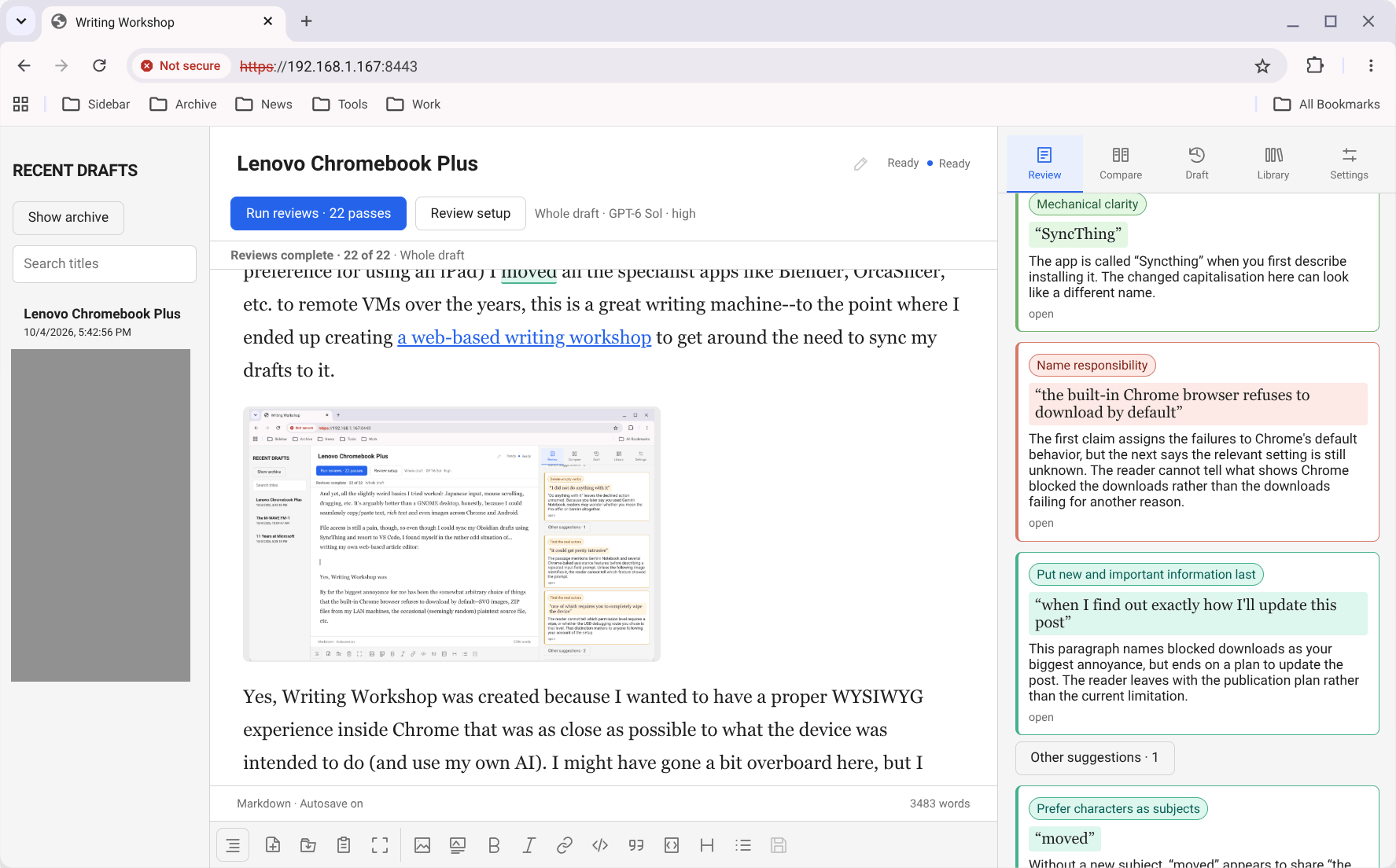1396x868 pixels.
Task: Select the Lenovo Chromebook Plus draft in sidebar
Action: pos(102,322)
